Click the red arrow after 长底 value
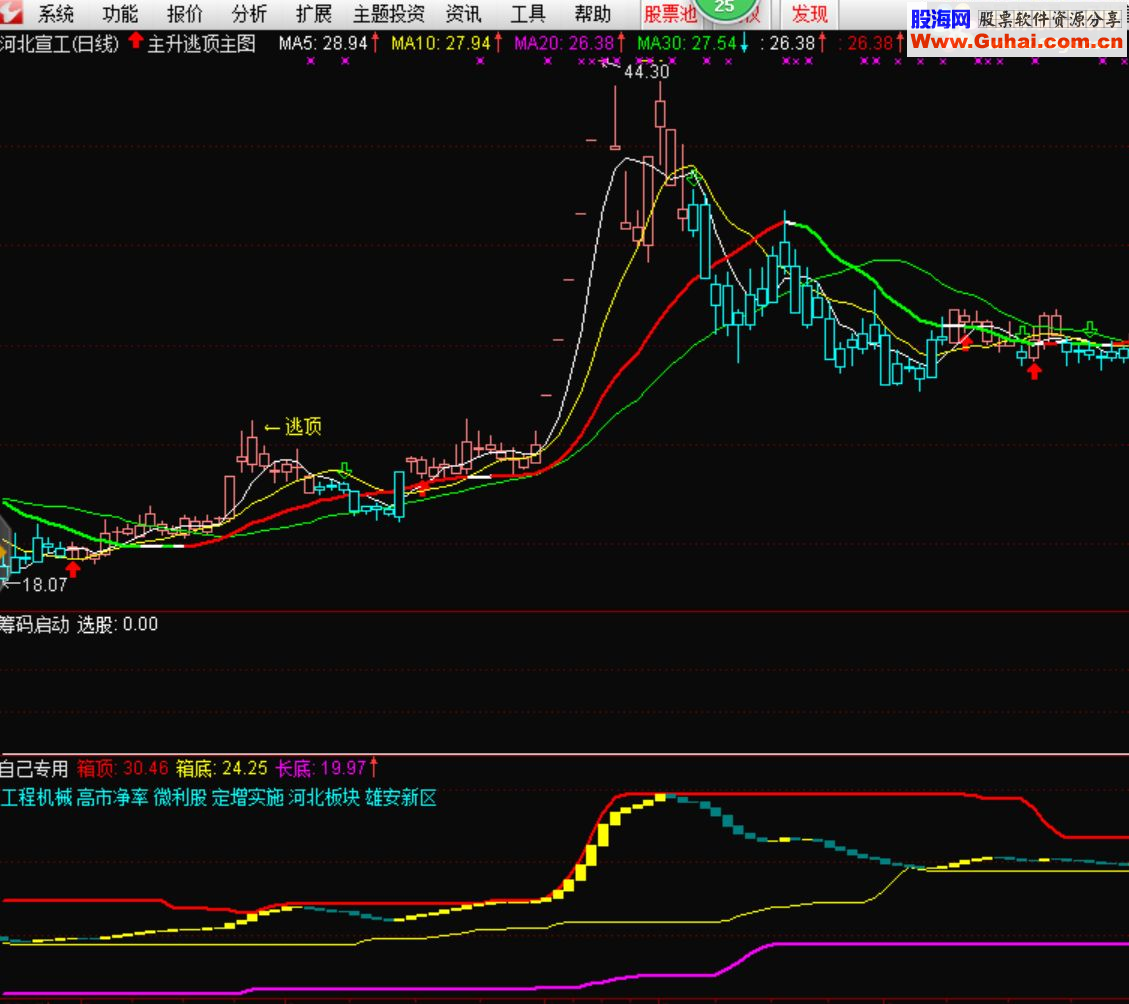 click(374, 768)
